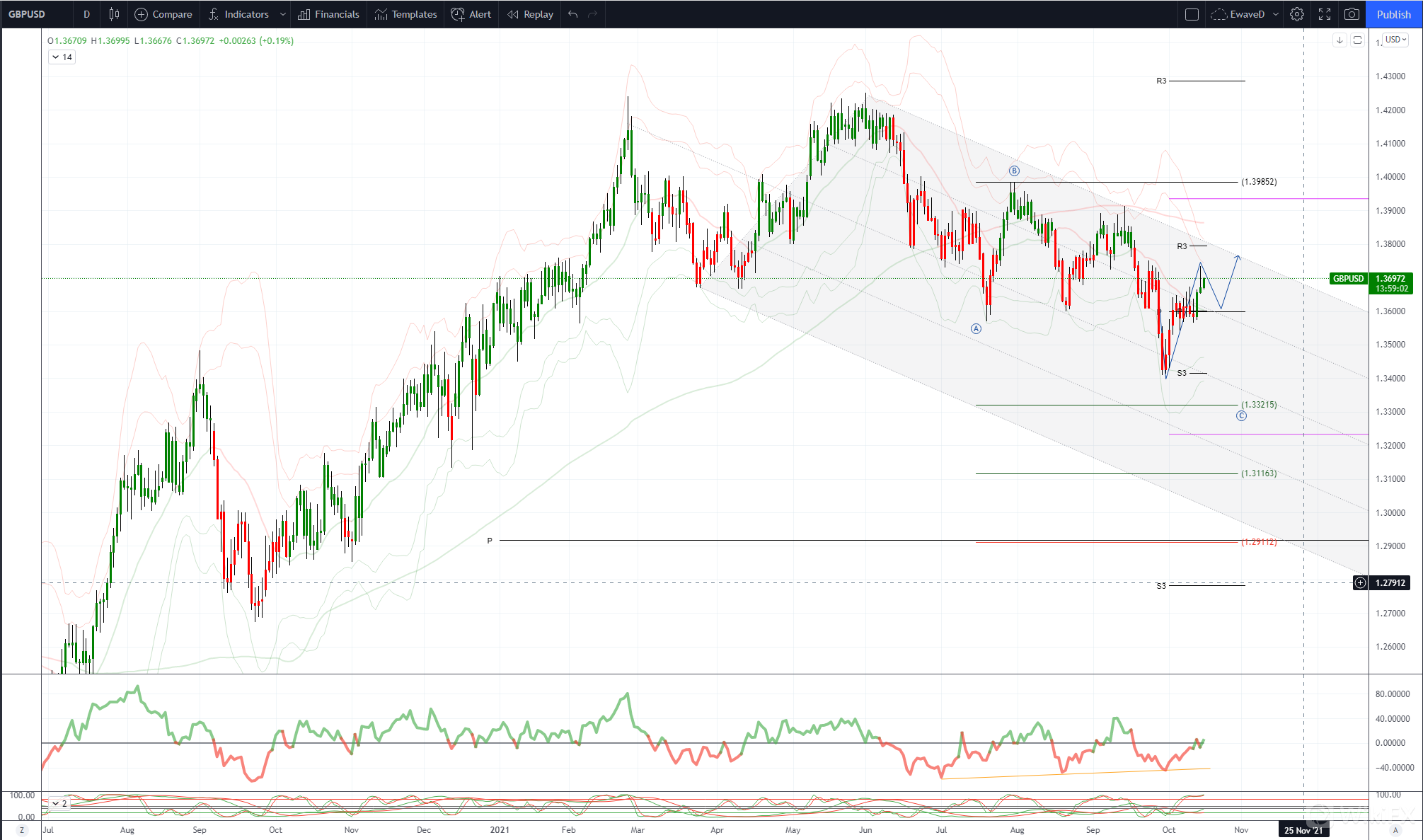Open indicator Templates

406,14
